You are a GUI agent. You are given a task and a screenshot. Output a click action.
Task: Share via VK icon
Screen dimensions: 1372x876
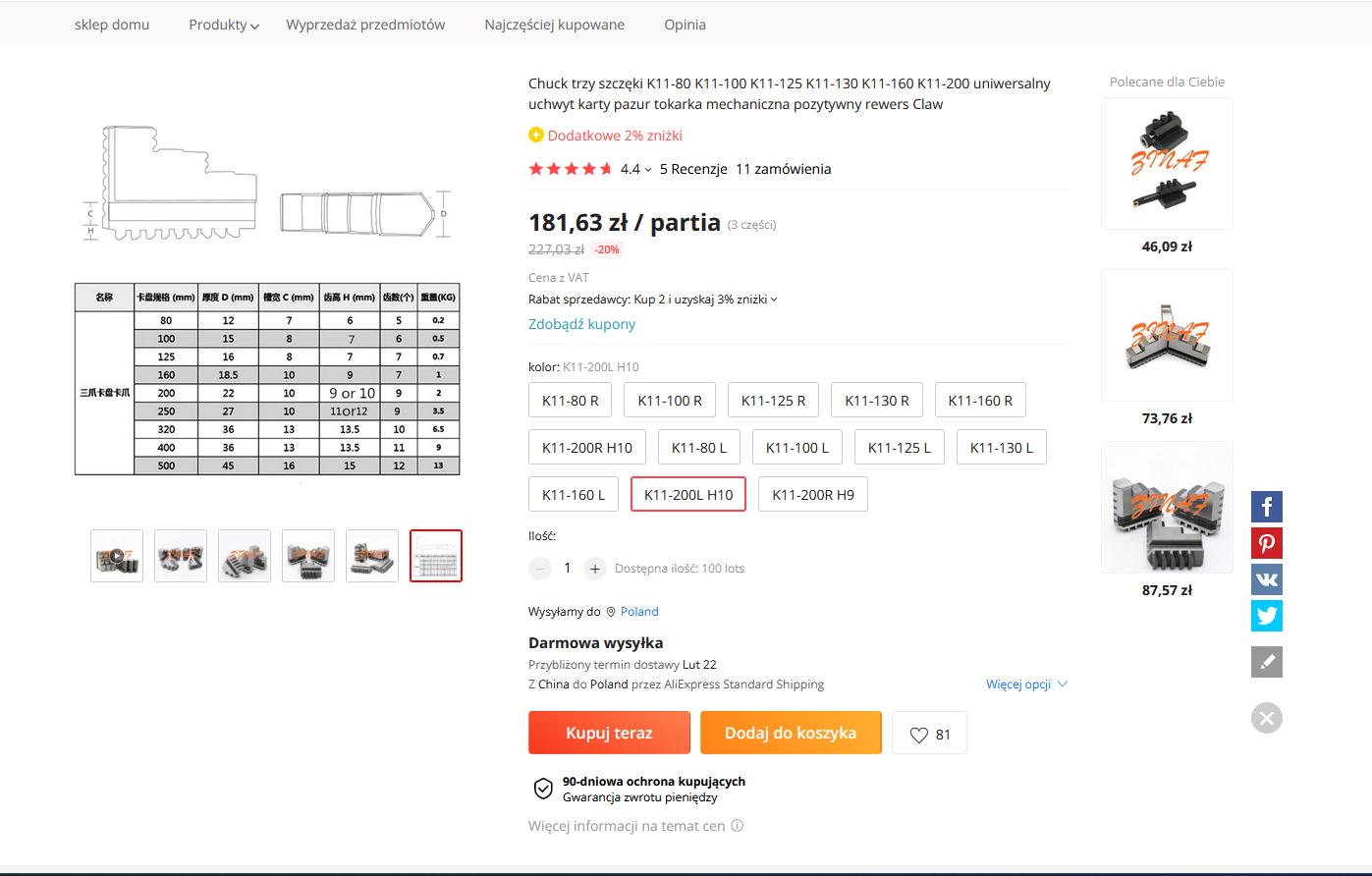point(1266,579)
